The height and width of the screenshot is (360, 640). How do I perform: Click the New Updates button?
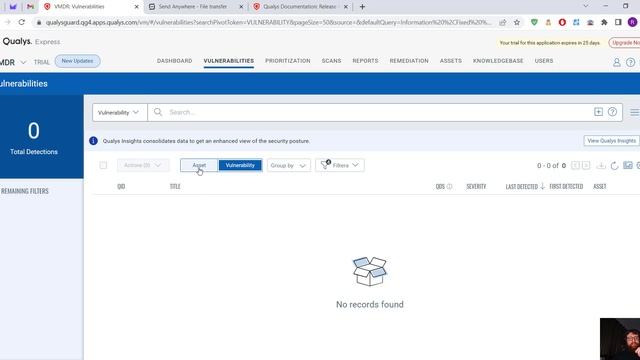click(78, 61)
